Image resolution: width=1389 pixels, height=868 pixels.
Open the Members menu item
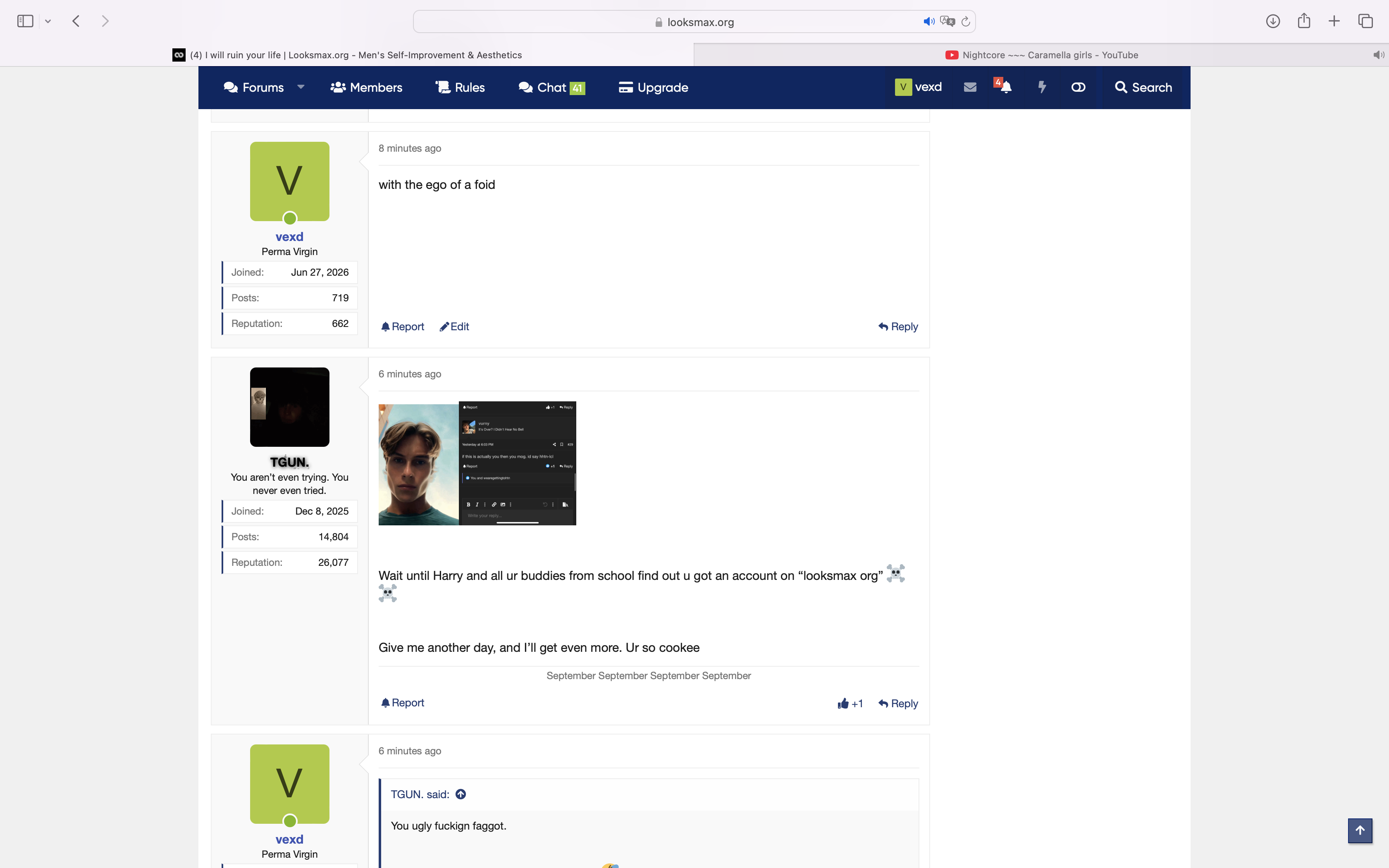[366, 87]
